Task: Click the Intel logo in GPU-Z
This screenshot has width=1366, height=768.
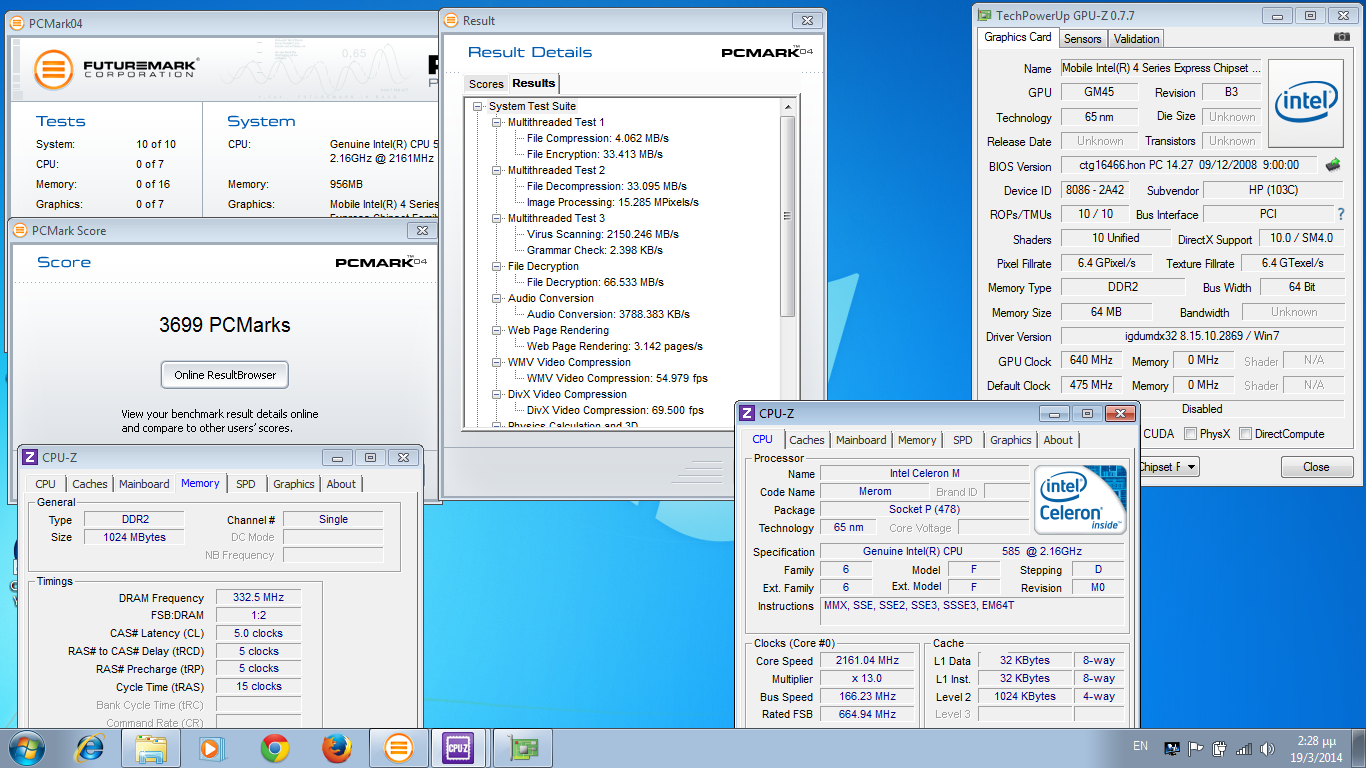Action: 1306,102
